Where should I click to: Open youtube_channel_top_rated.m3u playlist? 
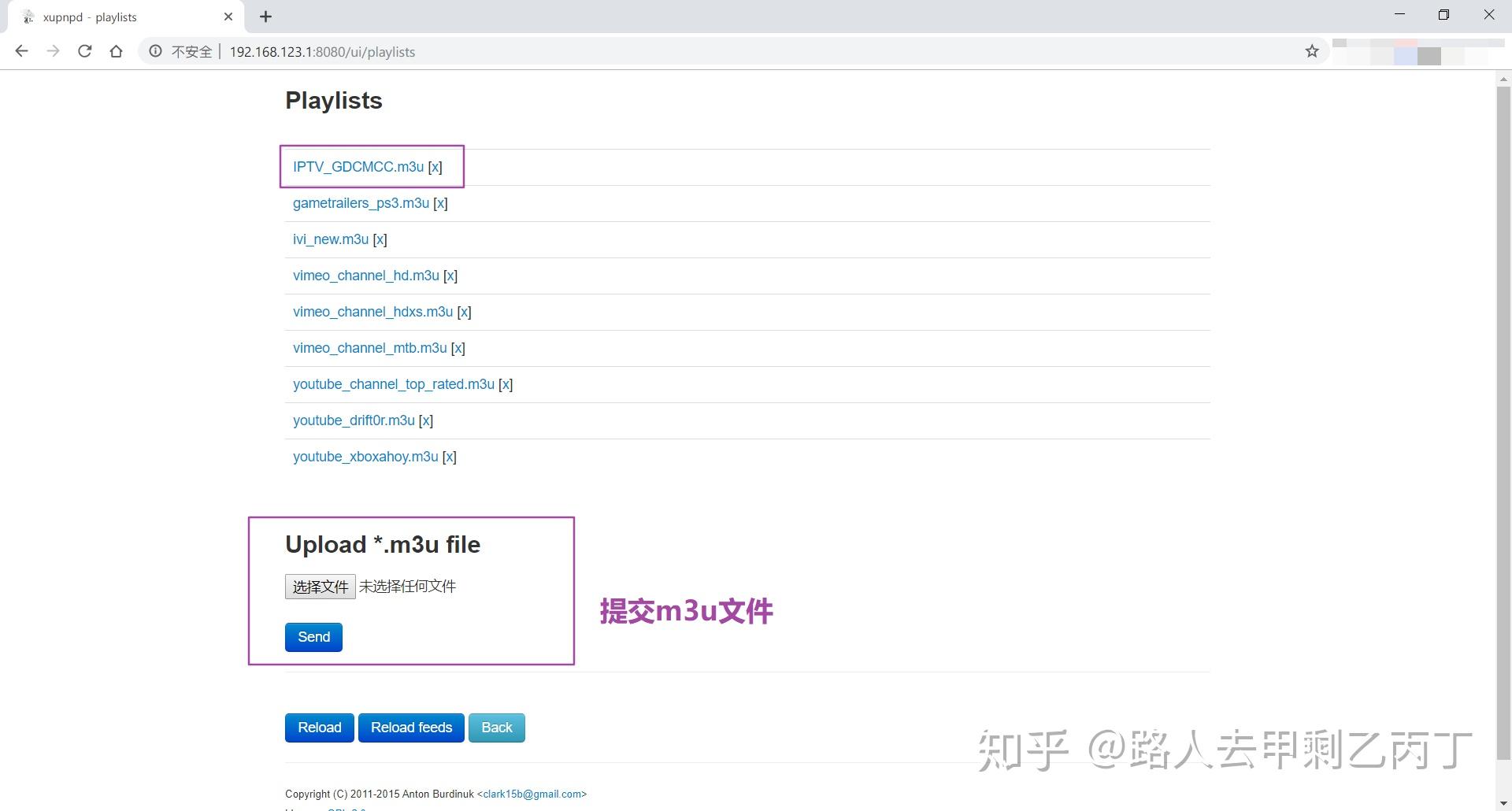click(394, 384)
